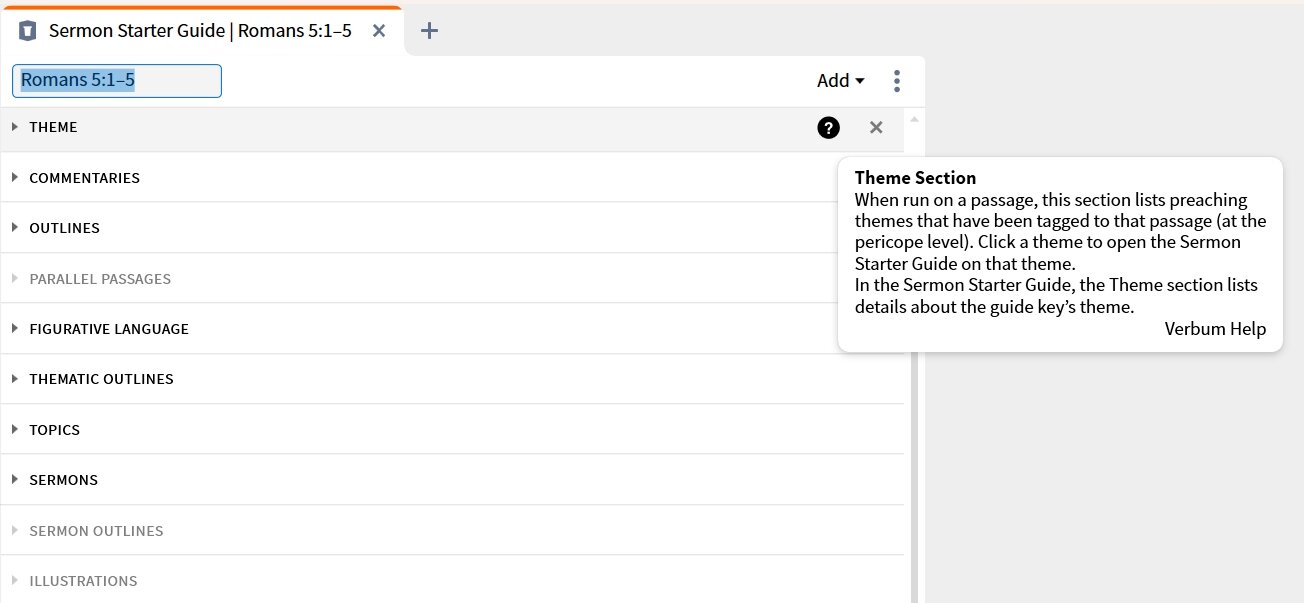Open the Add dropdown
This screenshot has width=1304, height=603.
pyautogui.click(x=840, y=81)
